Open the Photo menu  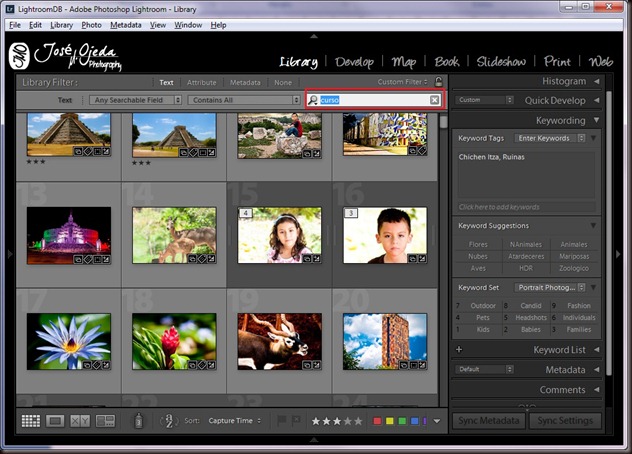[91, 25]
